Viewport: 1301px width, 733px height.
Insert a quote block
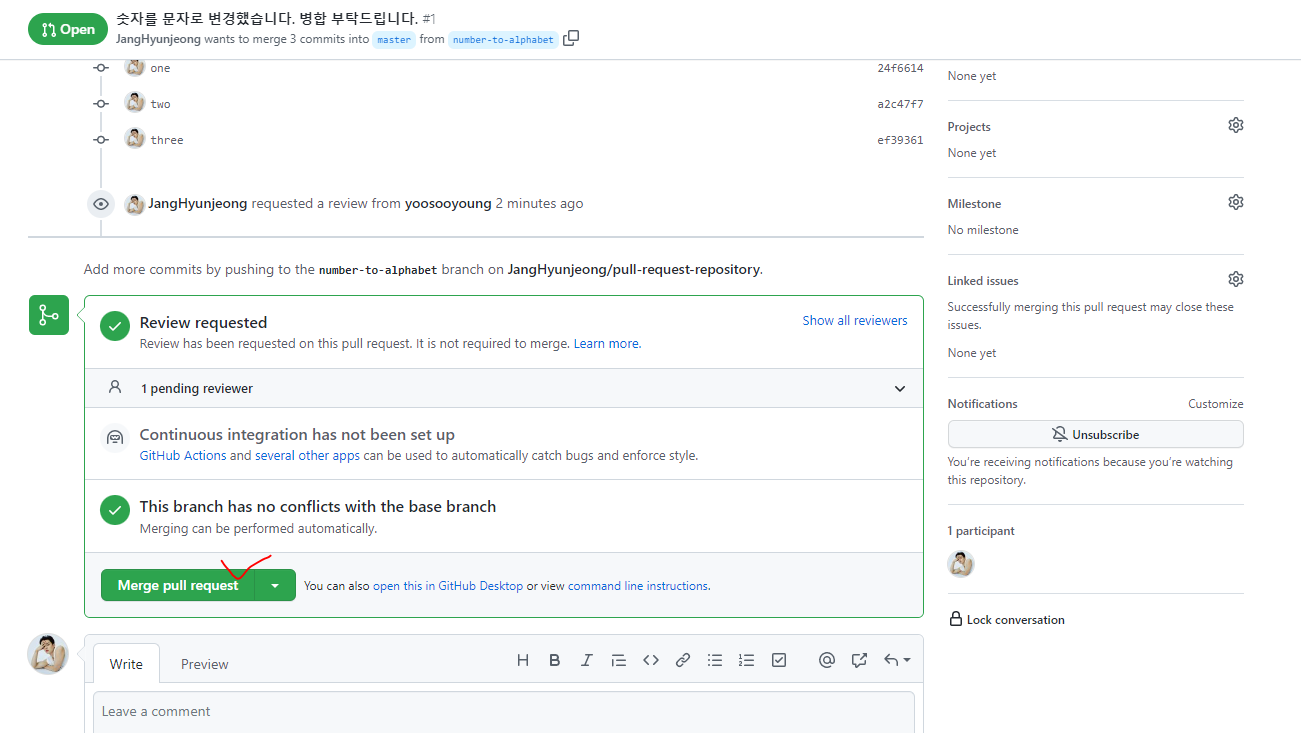pyautogui.click(x=619, y=660)
